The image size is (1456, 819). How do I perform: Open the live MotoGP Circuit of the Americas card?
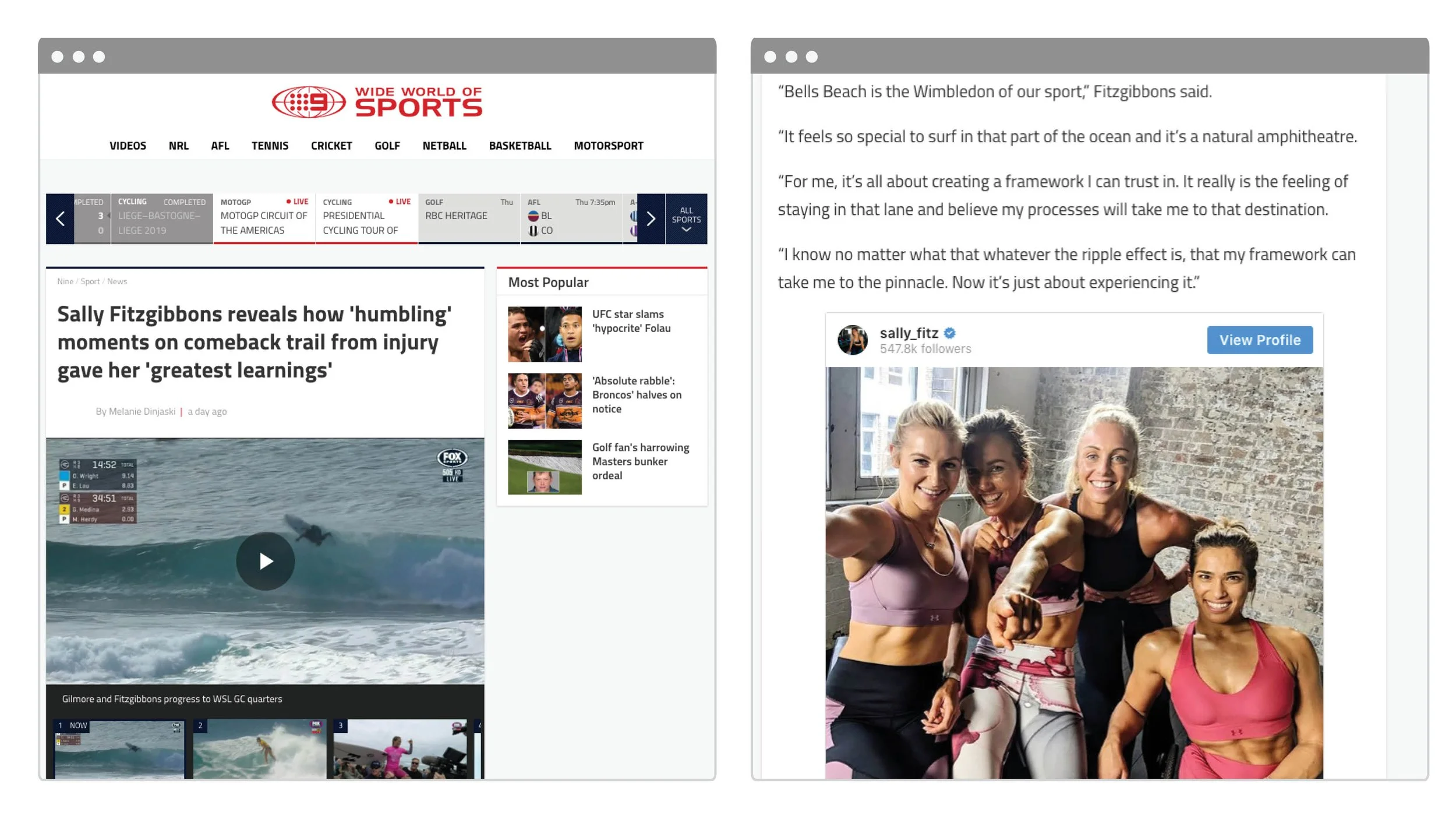click(264, 218)
